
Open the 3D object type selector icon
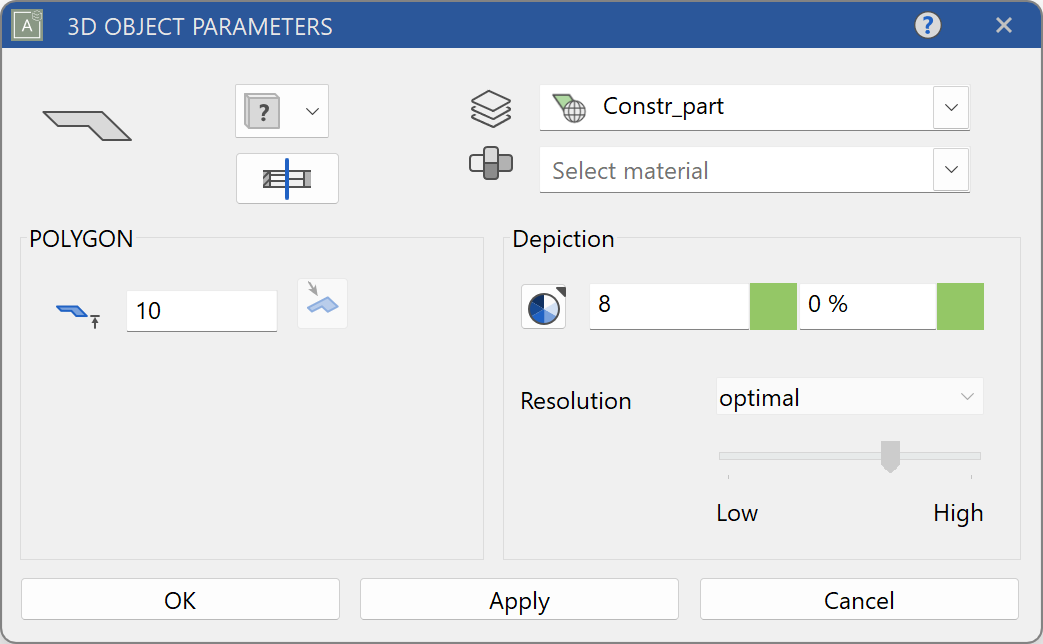pyautogui.click(x=262, y=111)
